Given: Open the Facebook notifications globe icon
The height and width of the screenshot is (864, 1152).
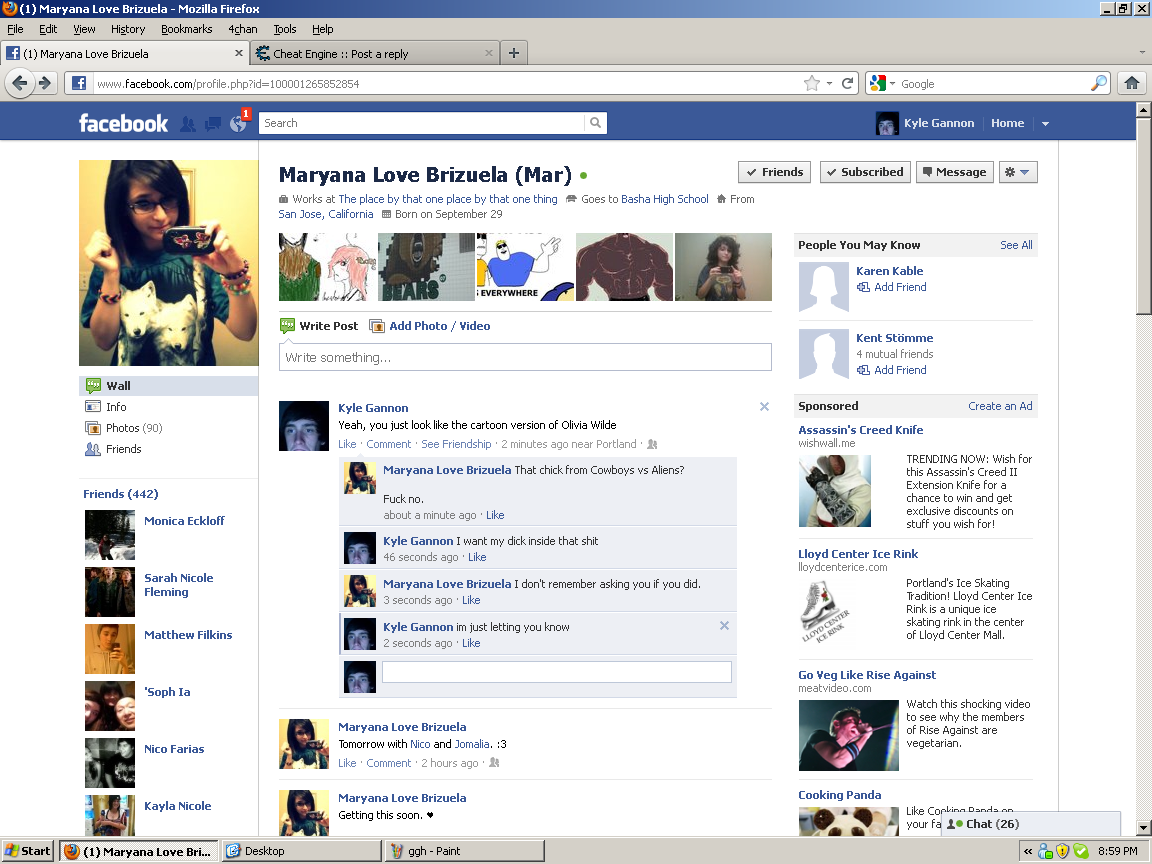Looking at the screenshot, I should click(x=237, y=124).
